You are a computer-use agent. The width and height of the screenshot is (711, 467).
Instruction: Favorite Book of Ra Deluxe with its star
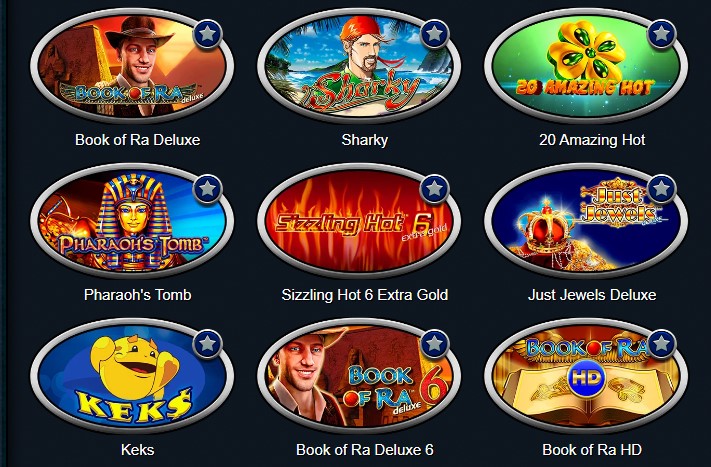pos(207,34)
